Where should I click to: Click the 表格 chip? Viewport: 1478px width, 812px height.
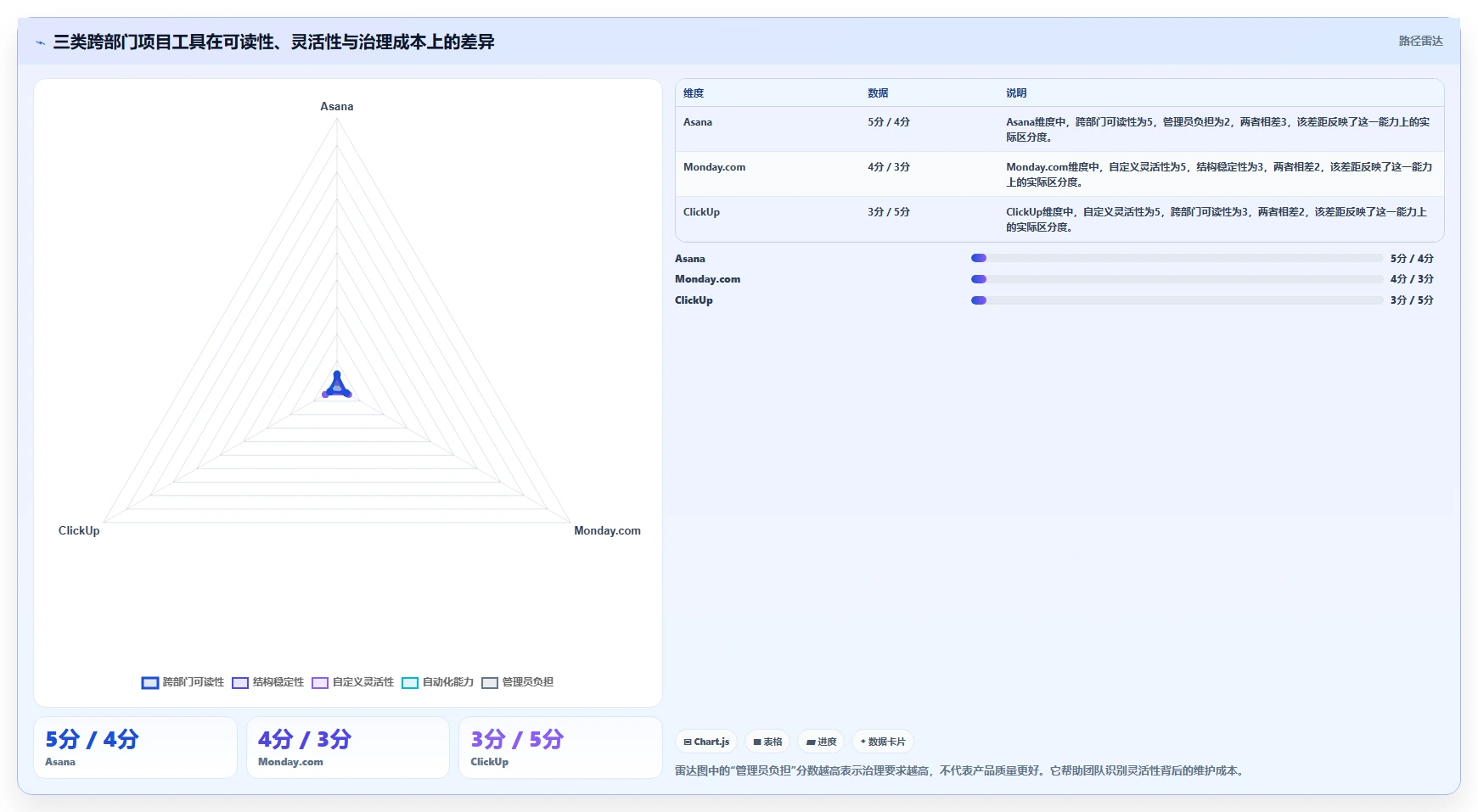tap(767, 742)
